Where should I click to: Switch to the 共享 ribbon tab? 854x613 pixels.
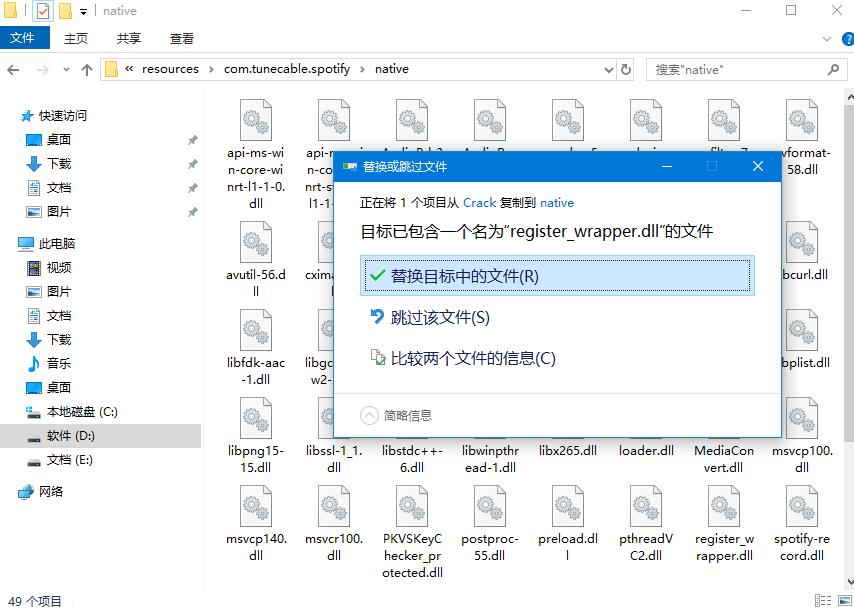[129, 39]
